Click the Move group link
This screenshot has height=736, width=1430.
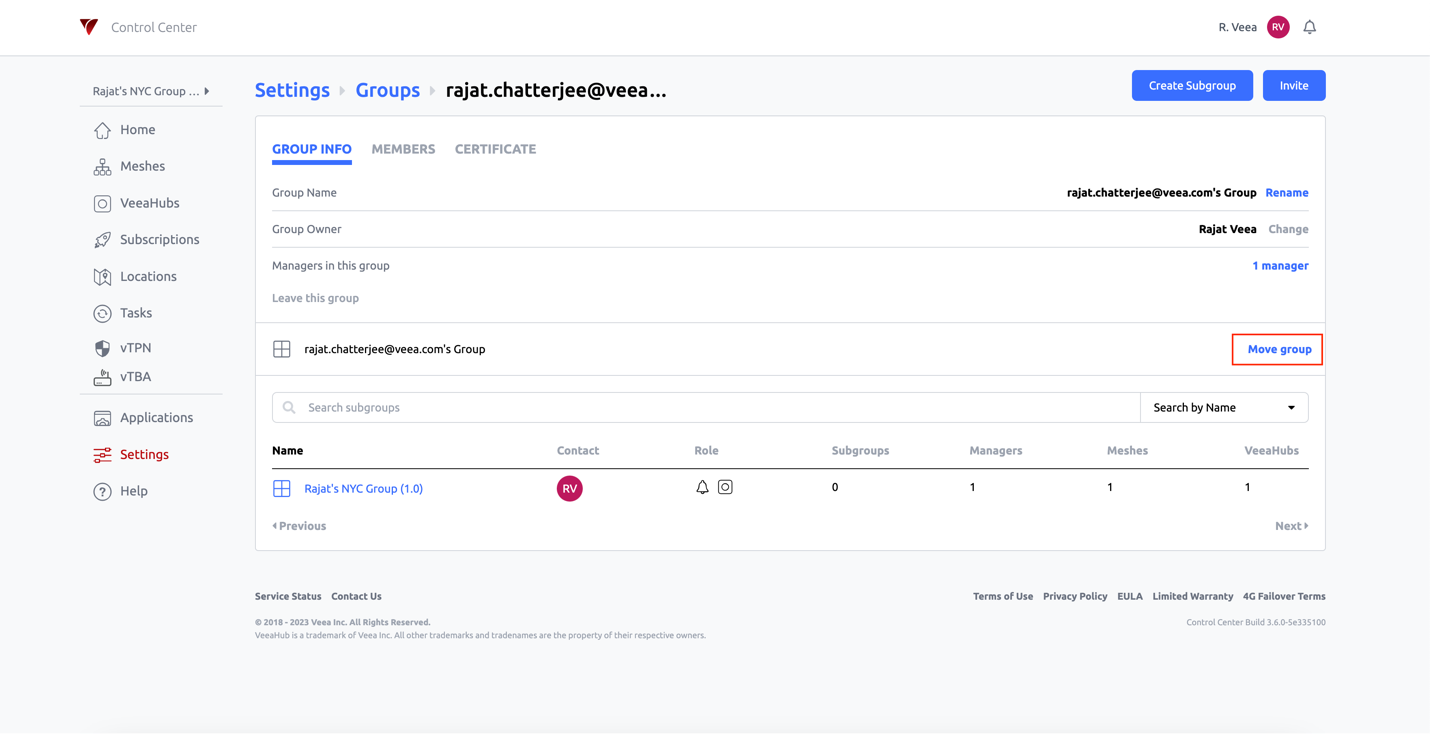click(1279, 349)
